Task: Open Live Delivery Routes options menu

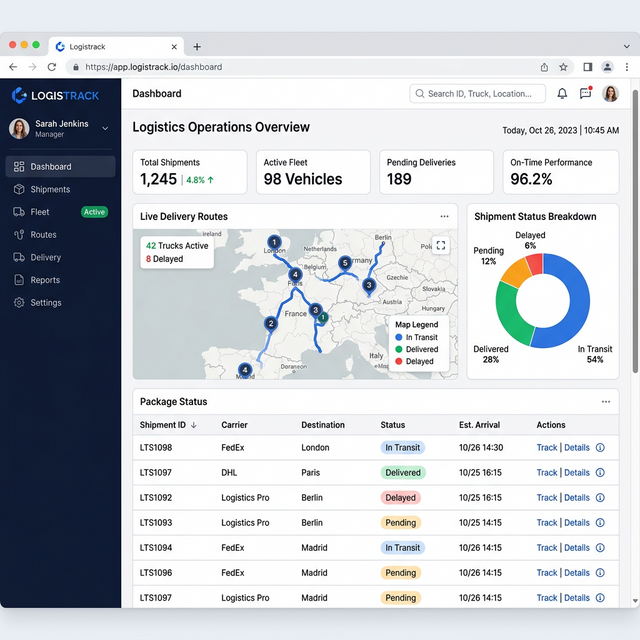Action: pyautogui.click(x=444, y=217)
